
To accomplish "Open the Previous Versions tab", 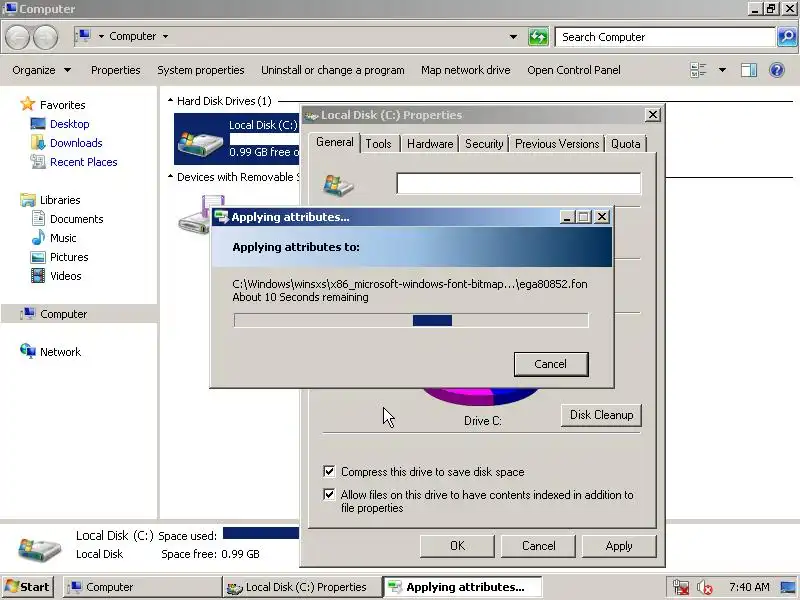I will [x=557, y=144].
